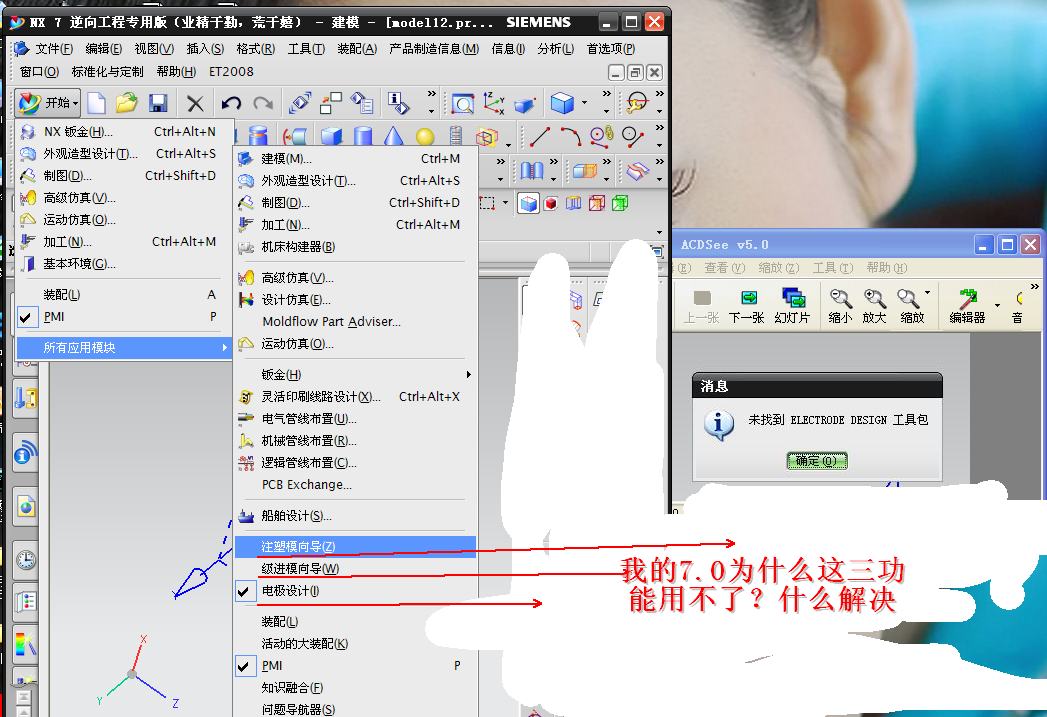Viewport: 1047px width, 717px height.
Task: Click the info wireless icon in left sidebar
Action: coord(25,453)
